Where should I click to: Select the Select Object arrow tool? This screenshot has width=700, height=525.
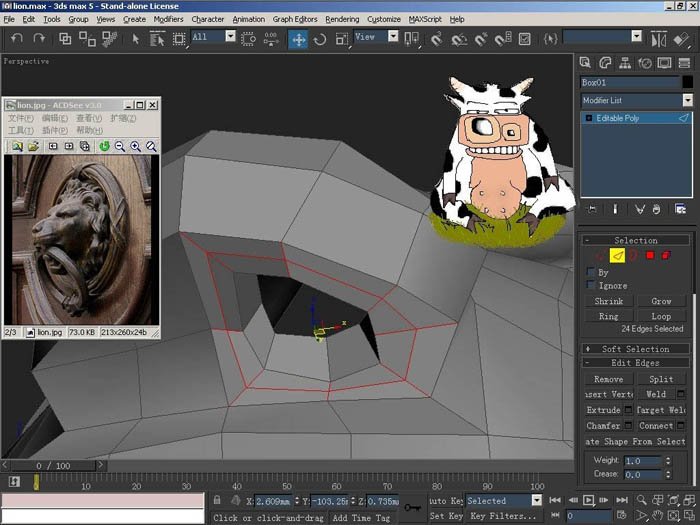click(x=136, y=39)
